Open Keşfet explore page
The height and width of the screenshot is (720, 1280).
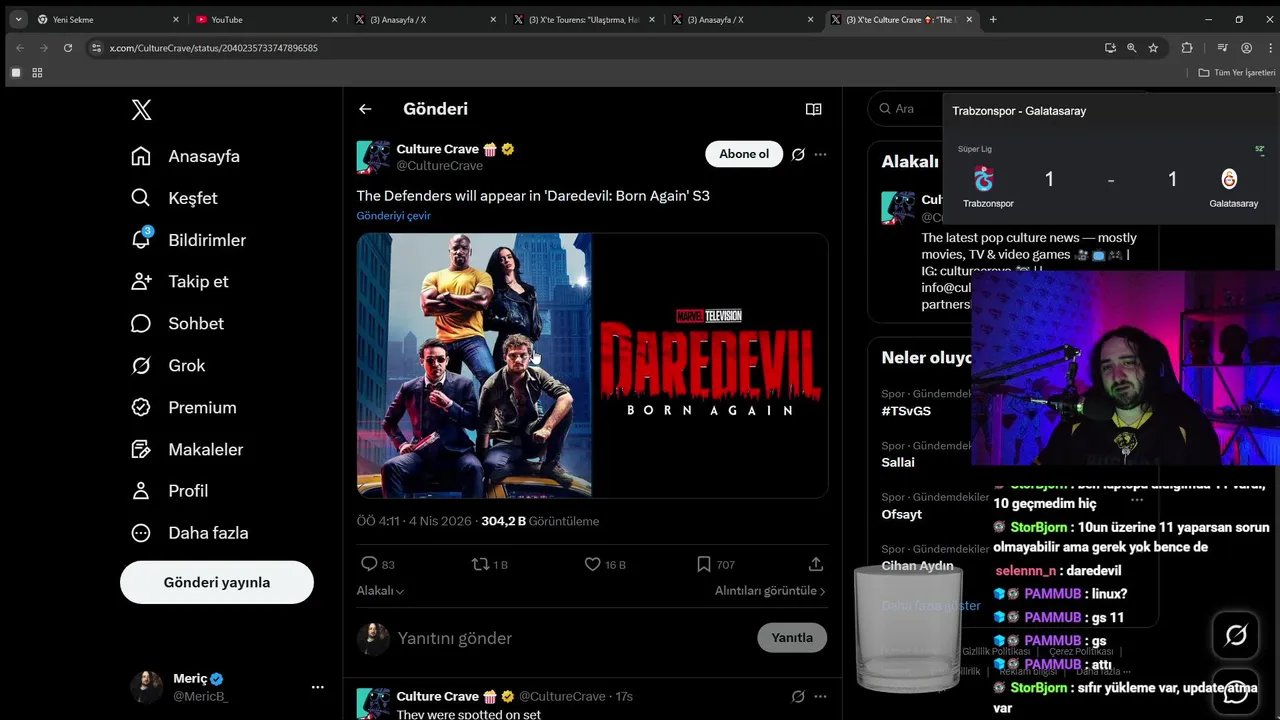click(x=175, y=198)
